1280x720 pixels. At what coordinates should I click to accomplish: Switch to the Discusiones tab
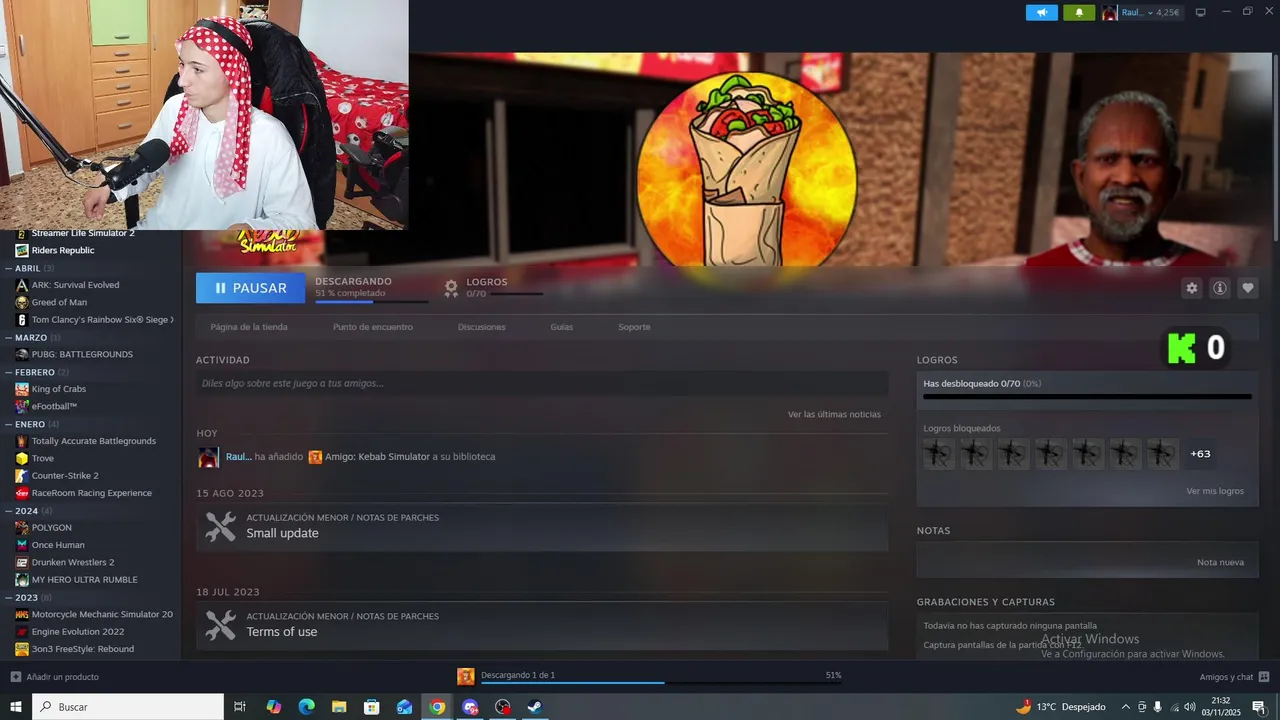482,327
